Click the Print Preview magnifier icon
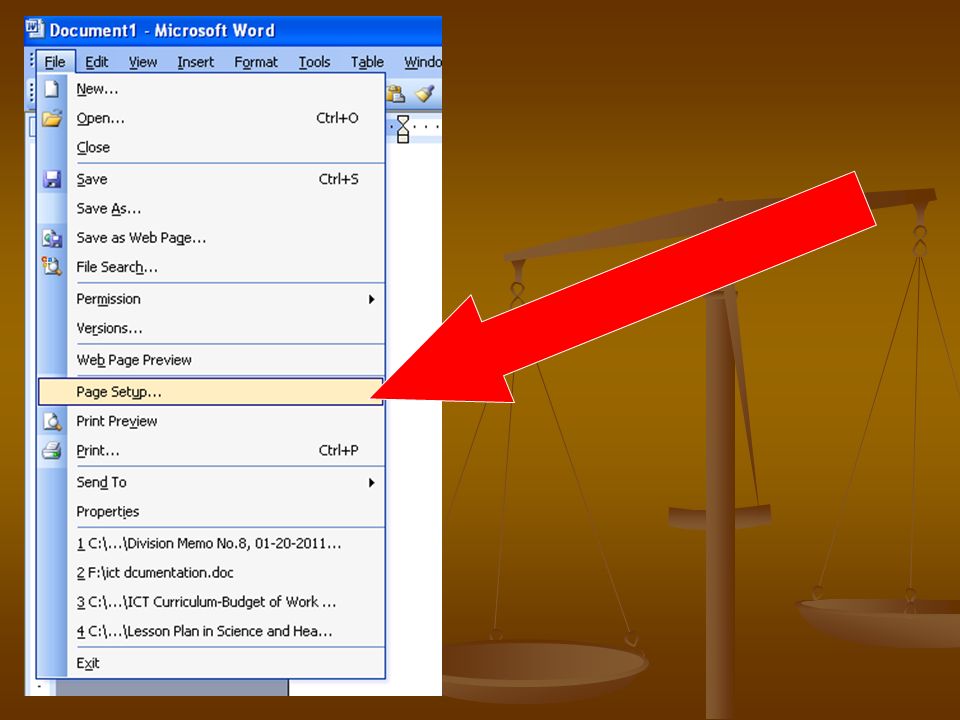The height and width of the screenshot is (720, 960). pyautogui.click(x=52, y=421)
